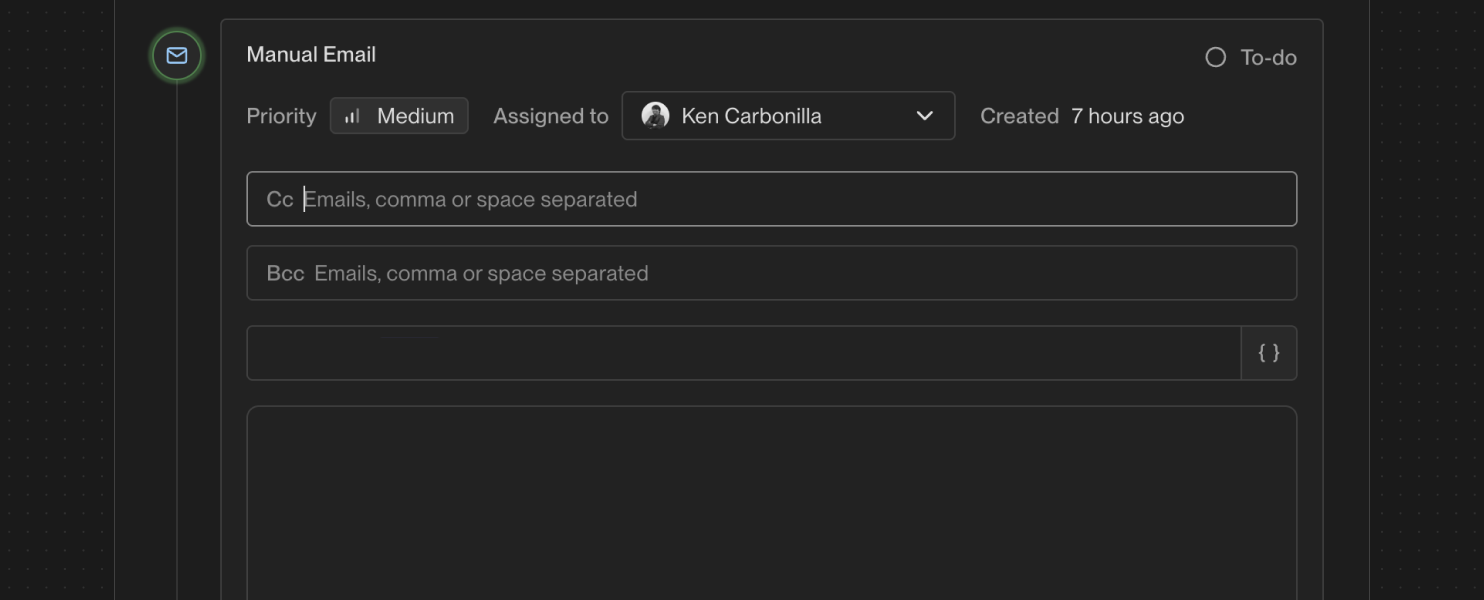Click the Priority label text

[x=281, y=116]
